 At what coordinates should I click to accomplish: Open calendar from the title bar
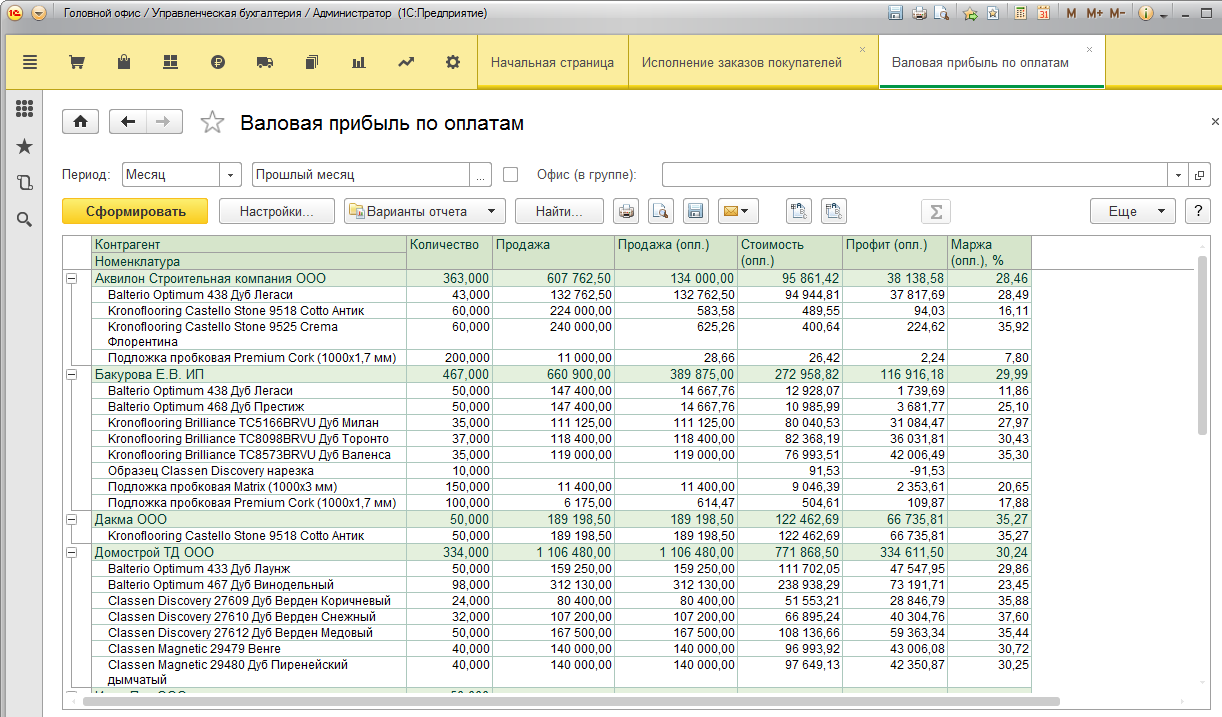1043,14
